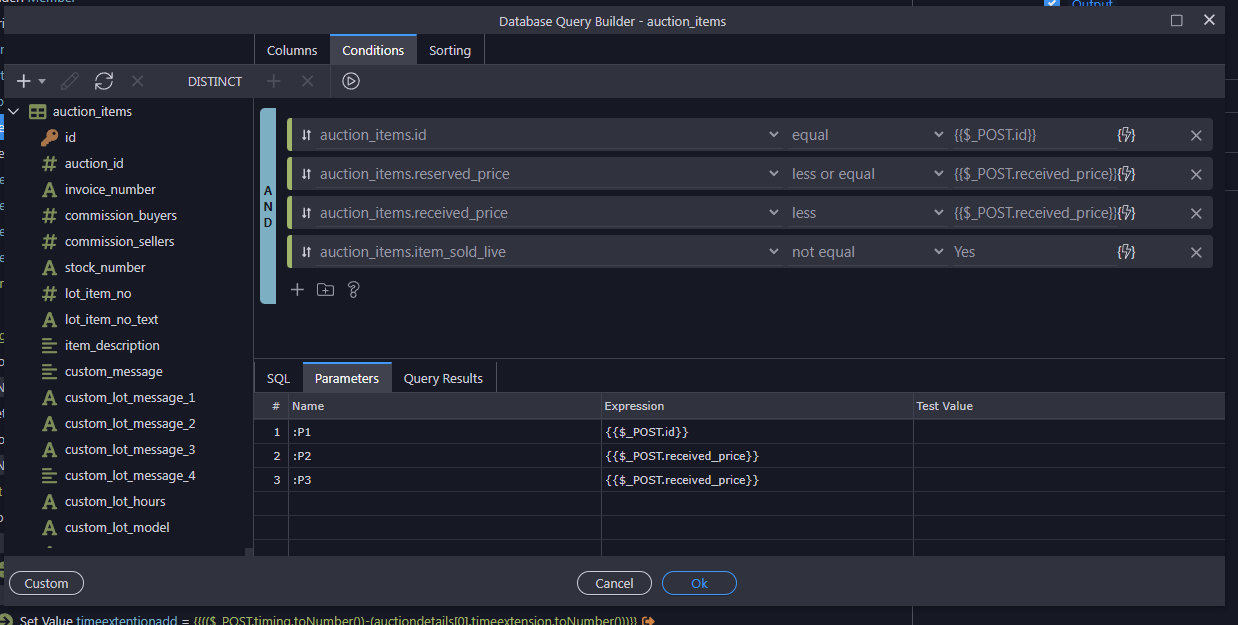Open the Query Results tab

coord(443,378)
